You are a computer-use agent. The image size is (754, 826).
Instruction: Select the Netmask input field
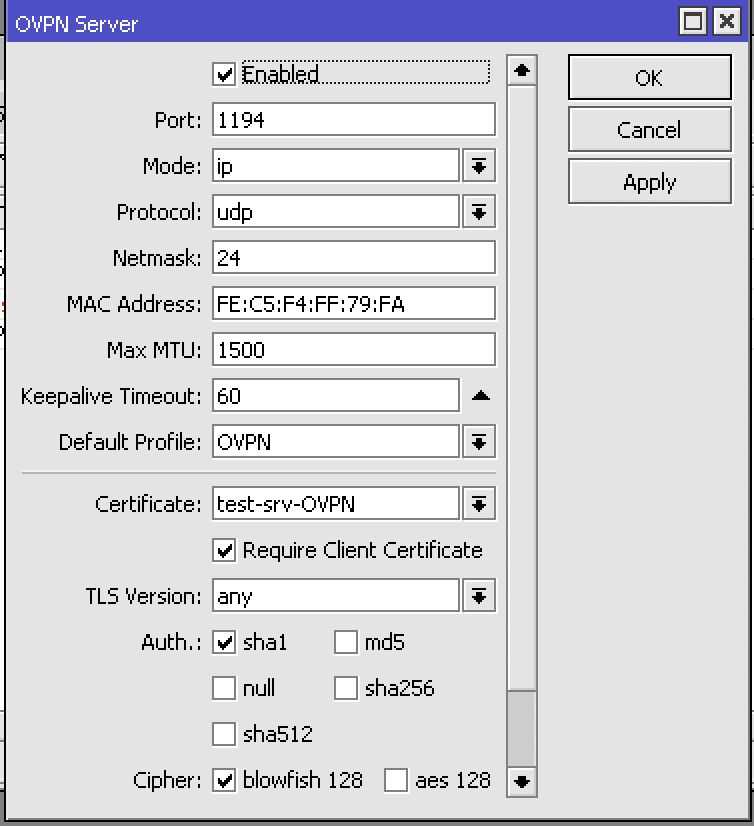pyautogui.click(x=354, y=258)
